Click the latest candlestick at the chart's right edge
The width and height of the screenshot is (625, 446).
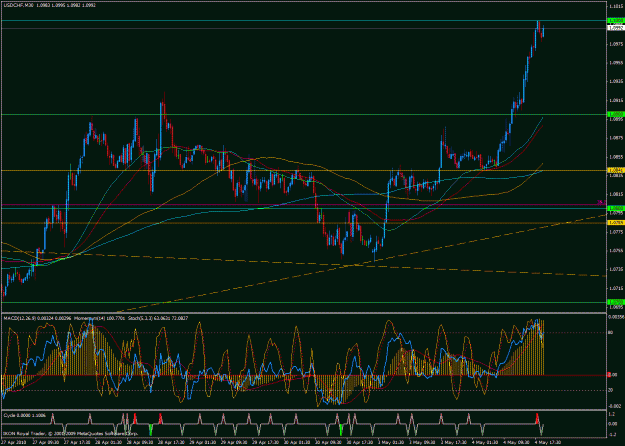click(543, 31)
